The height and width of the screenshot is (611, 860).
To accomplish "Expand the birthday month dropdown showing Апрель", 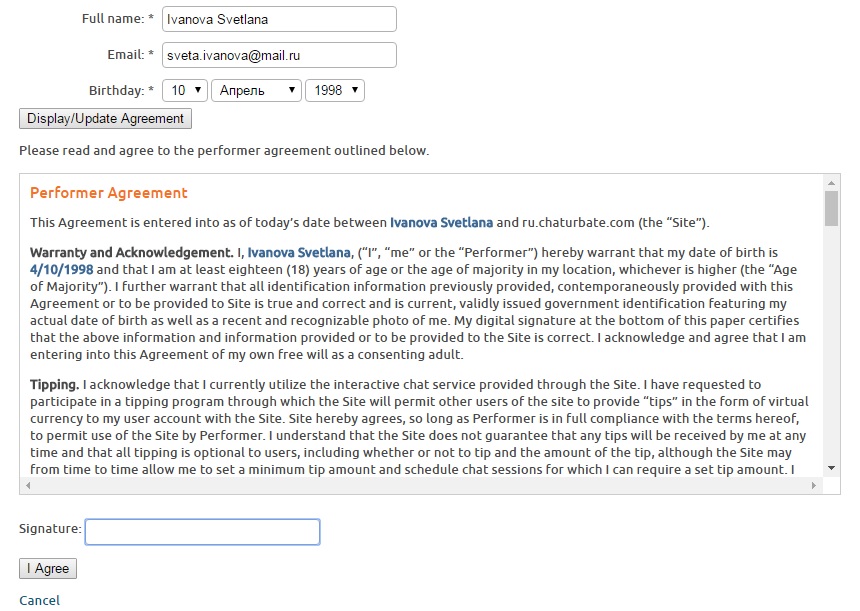I will pos(256,90).
